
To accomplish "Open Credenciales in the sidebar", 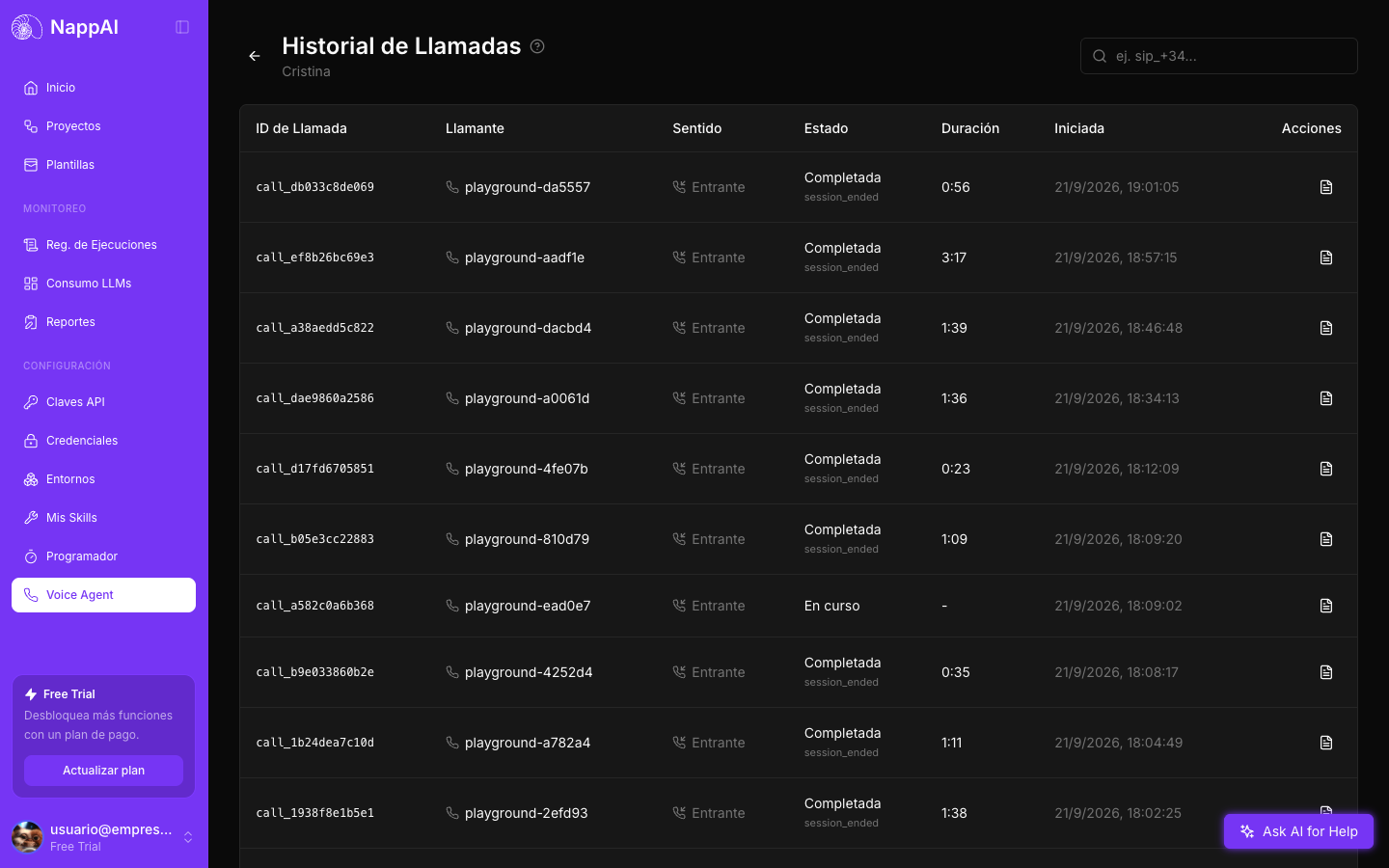I will point(103,441).
